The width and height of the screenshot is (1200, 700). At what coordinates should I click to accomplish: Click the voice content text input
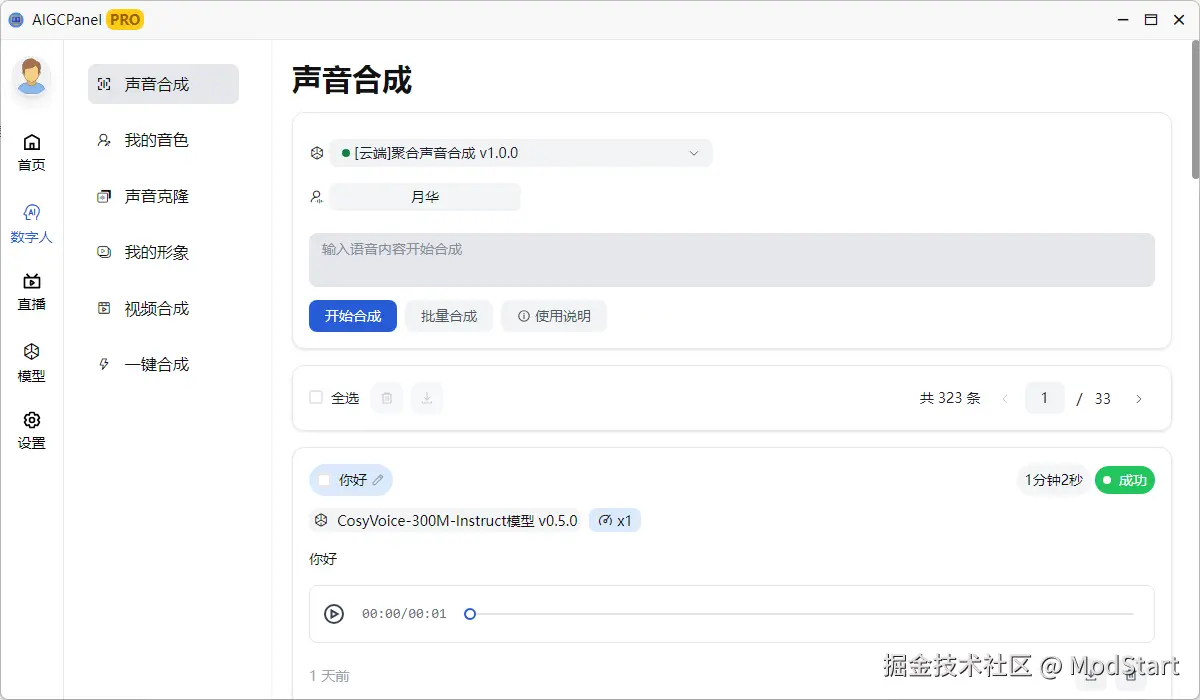(732, 260)
